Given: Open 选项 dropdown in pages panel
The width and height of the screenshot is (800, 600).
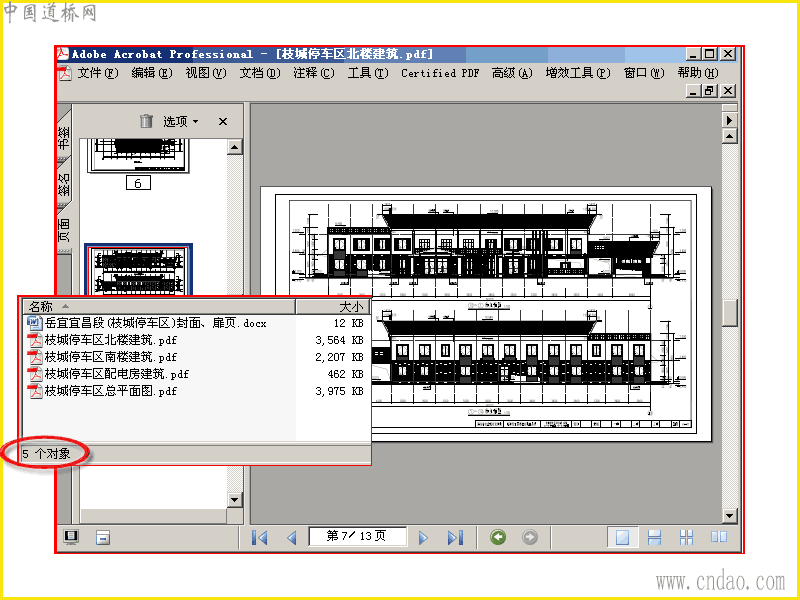Looking at the screenshot, I should click(181, 121).
